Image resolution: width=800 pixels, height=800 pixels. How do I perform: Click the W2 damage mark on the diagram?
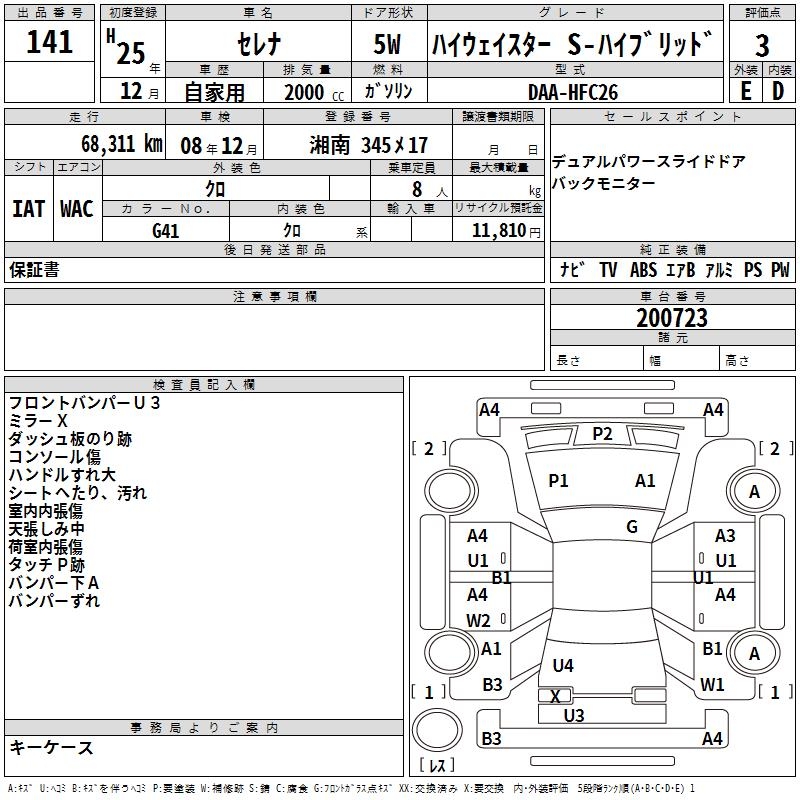coord(478,619)
